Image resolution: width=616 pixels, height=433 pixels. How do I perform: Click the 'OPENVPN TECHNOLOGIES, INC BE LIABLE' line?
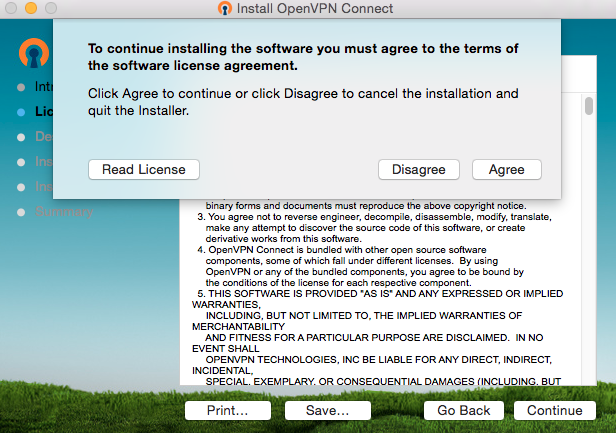coord(379,360)
